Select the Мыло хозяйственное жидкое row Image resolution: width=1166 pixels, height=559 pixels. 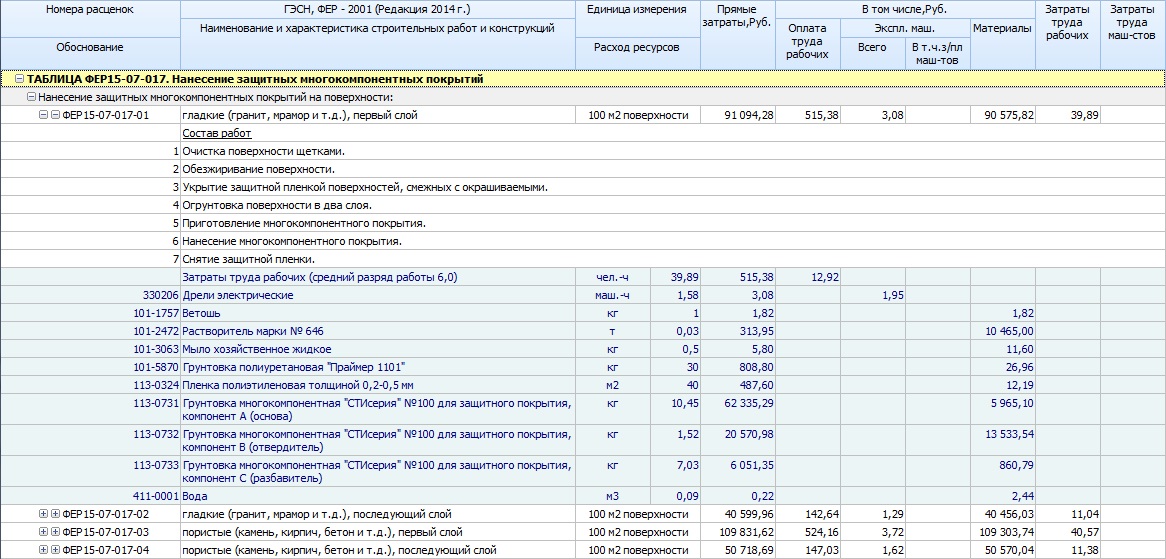coord(583,349)
